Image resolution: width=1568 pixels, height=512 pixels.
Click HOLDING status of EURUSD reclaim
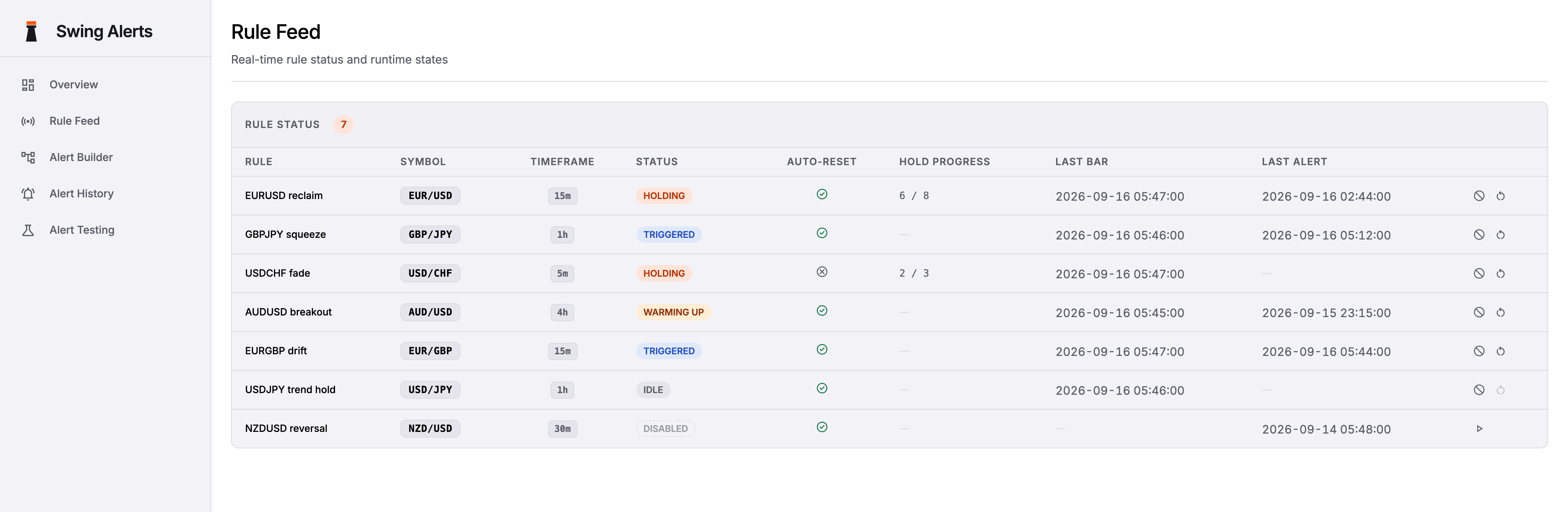point(664,196)
